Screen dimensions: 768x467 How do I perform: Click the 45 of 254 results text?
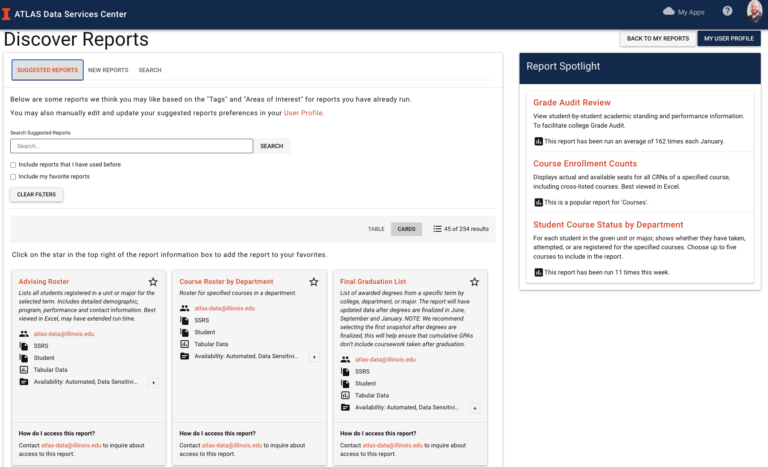[466, 229]
